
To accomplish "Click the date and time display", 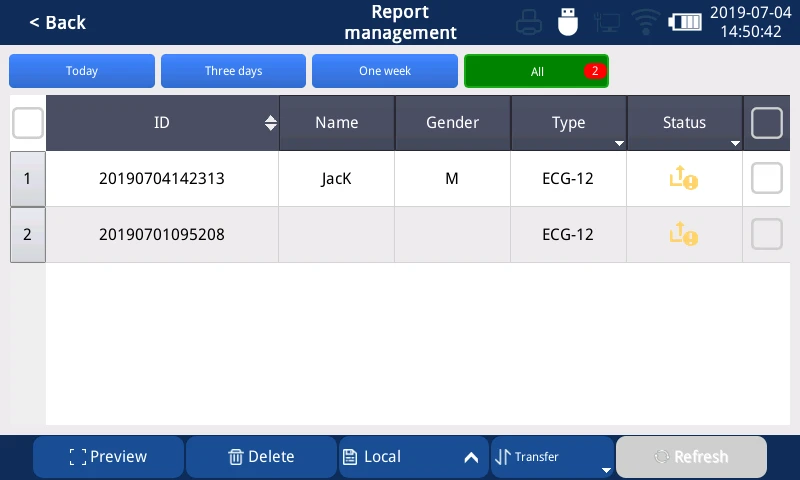I will point(751,22).
